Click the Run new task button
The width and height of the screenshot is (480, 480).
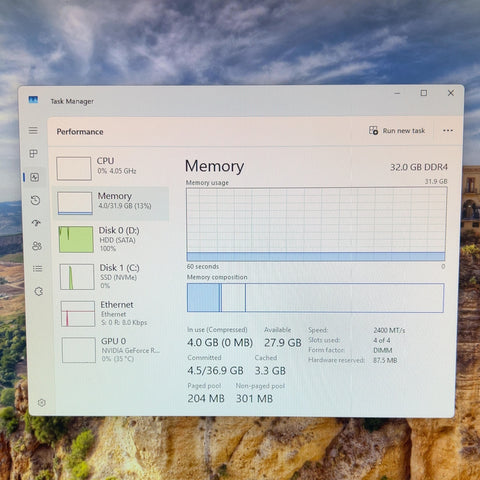click(397, 131)
